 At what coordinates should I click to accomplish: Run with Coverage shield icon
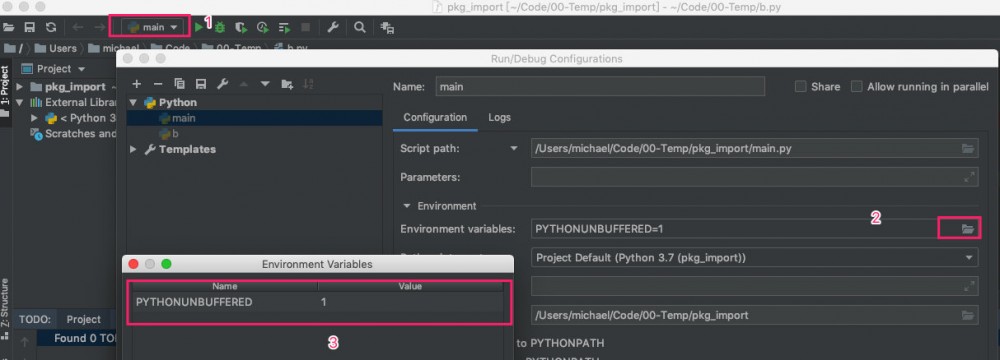[241, 27]
